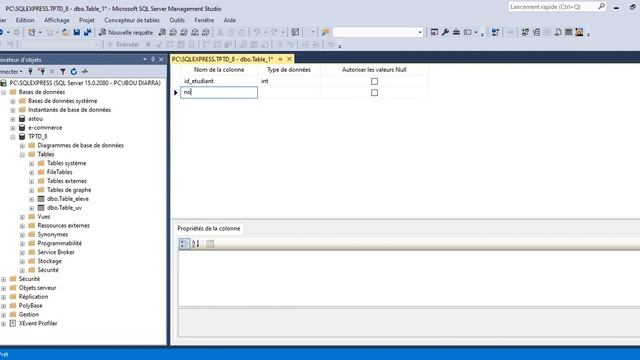Viewport: 640px width, 360px height.
Task: Open the Fenêtre menu
Action: click(x=204, y=20)
